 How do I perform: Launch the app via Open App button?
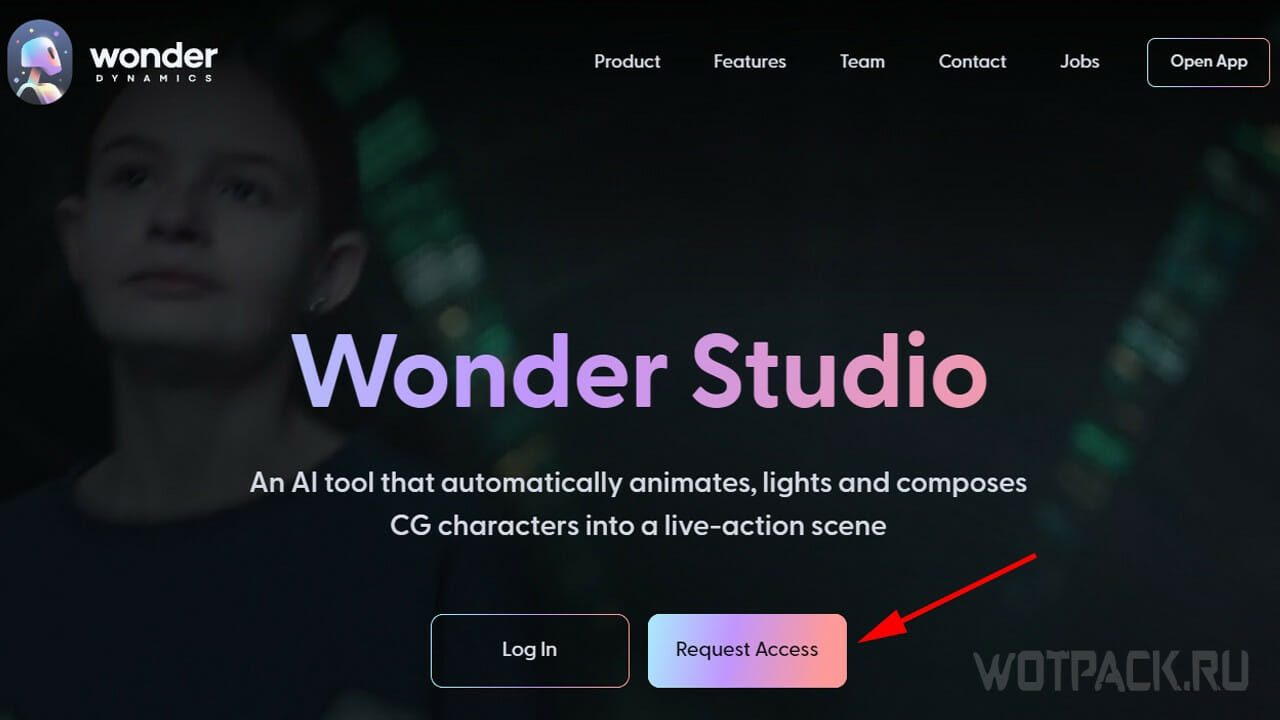point(1209,62)
